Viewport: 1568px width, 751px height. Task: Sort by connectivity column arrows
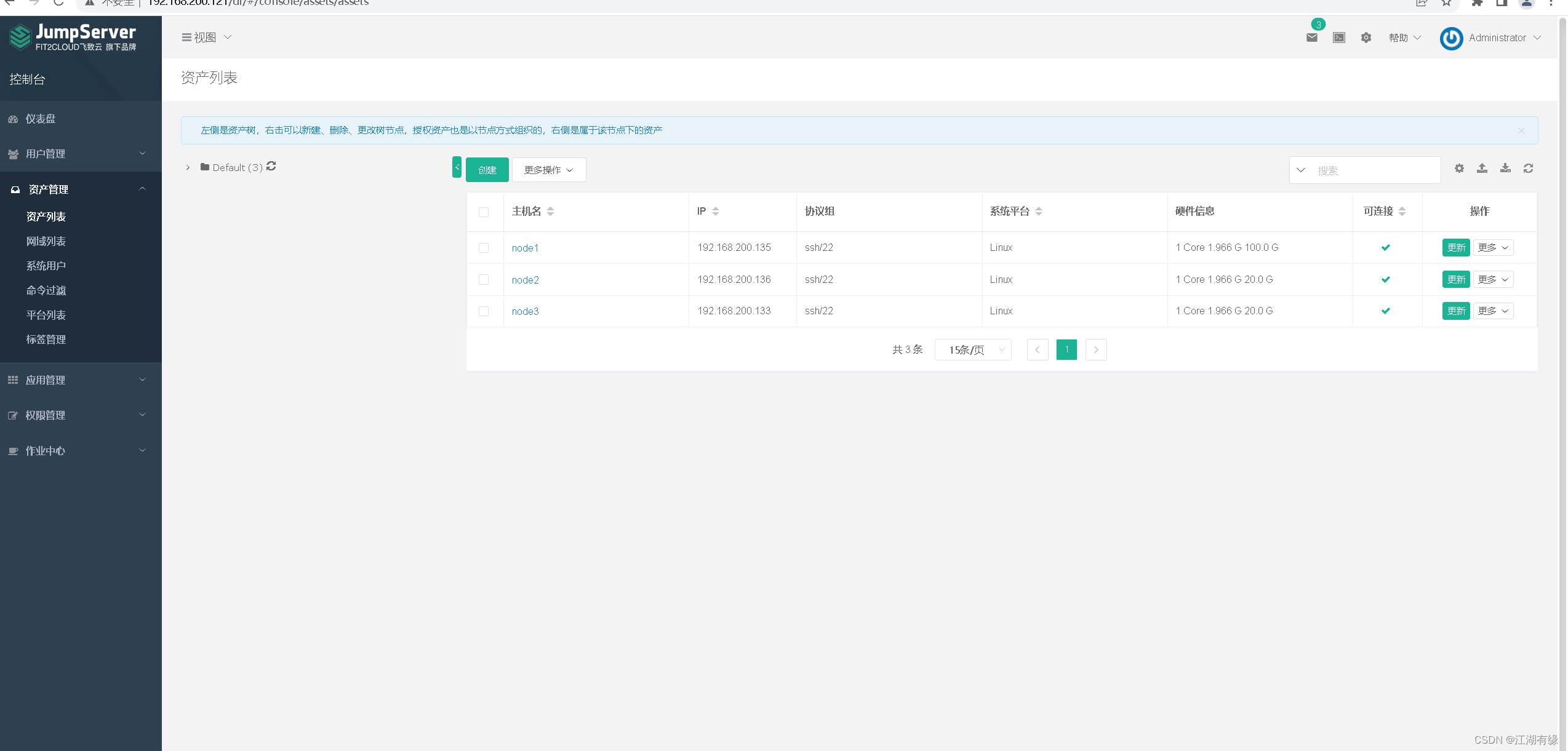click(1402, 211)
